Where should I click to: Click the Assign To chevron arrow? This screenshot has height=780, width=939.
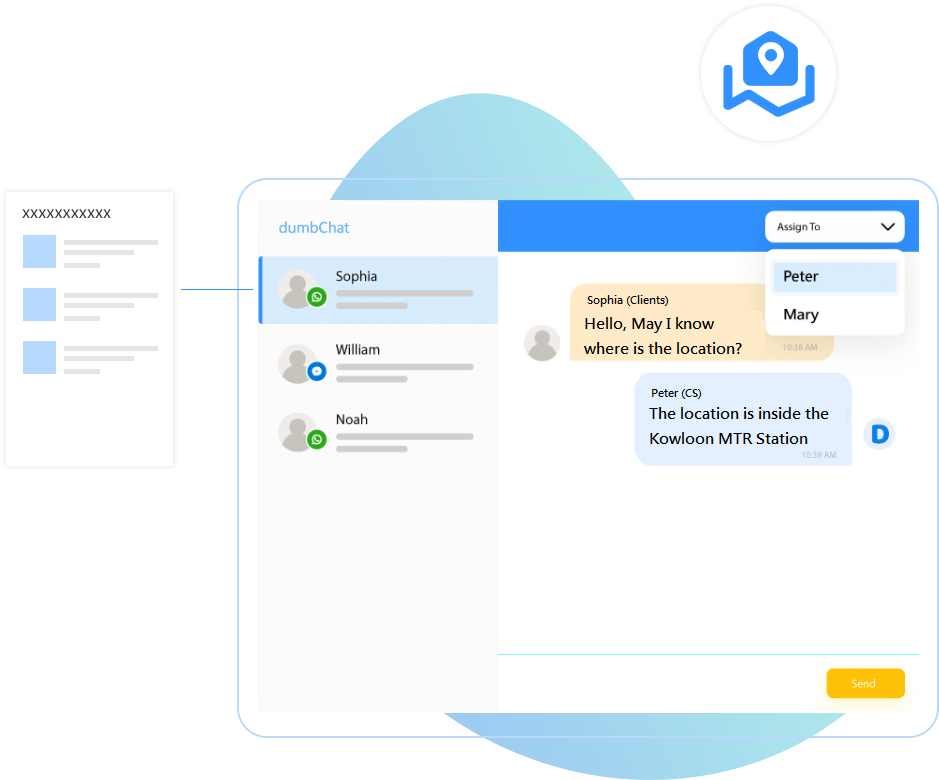(x=887, y=226)
